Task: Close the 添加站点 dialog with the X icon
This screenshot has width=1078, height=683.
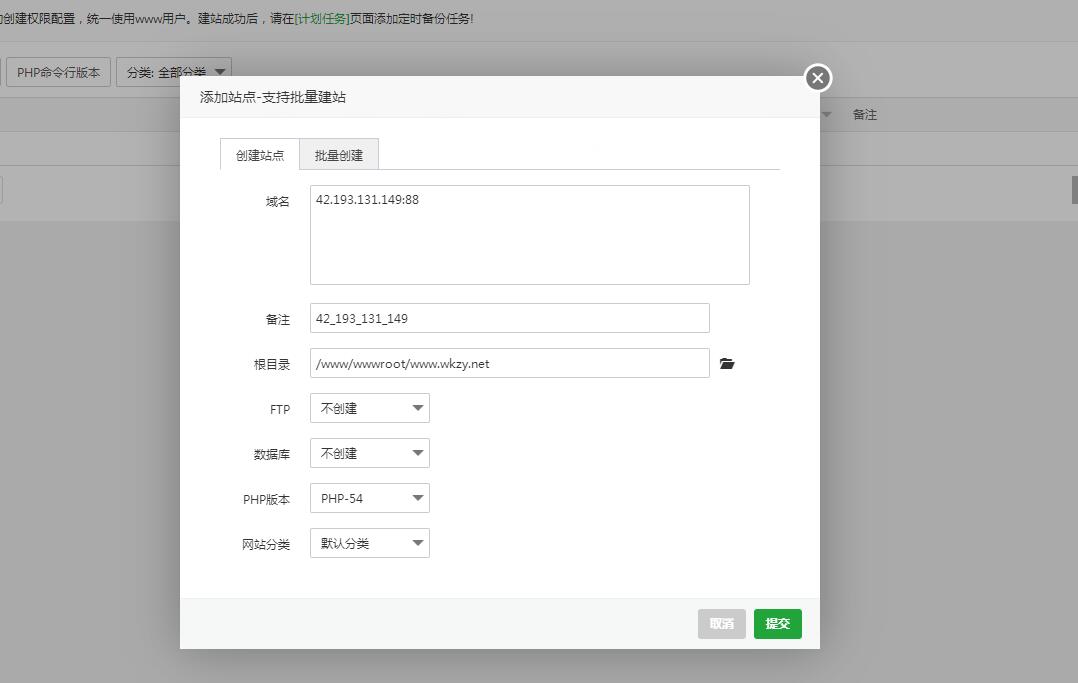Action: click(x=818, y=78)
